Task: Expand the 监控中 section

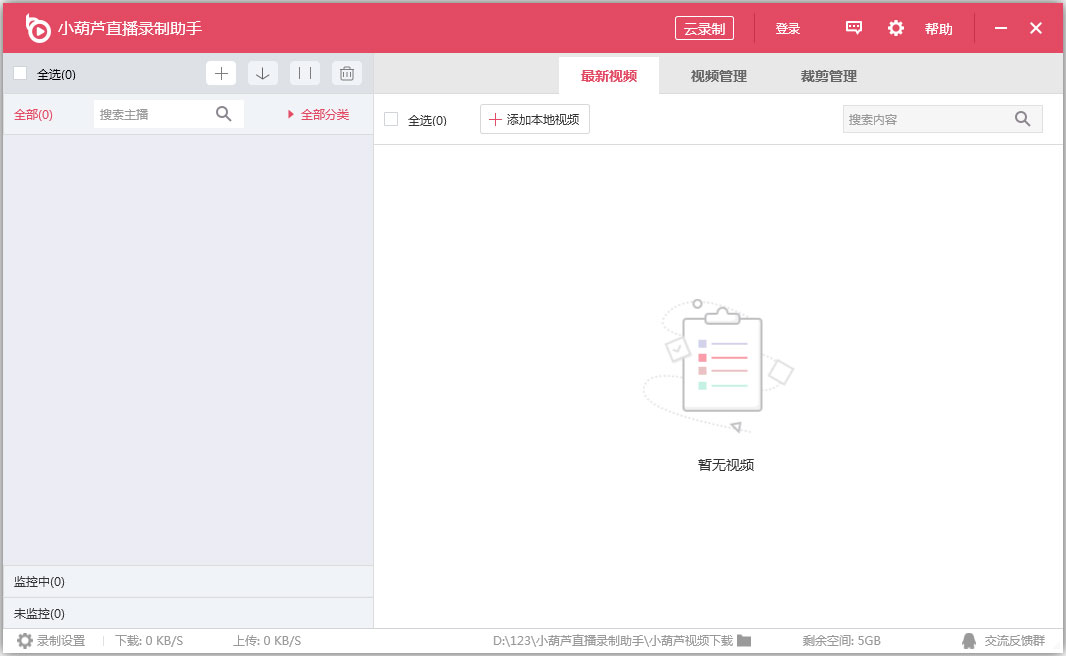Action: click(x=40, y=582)
